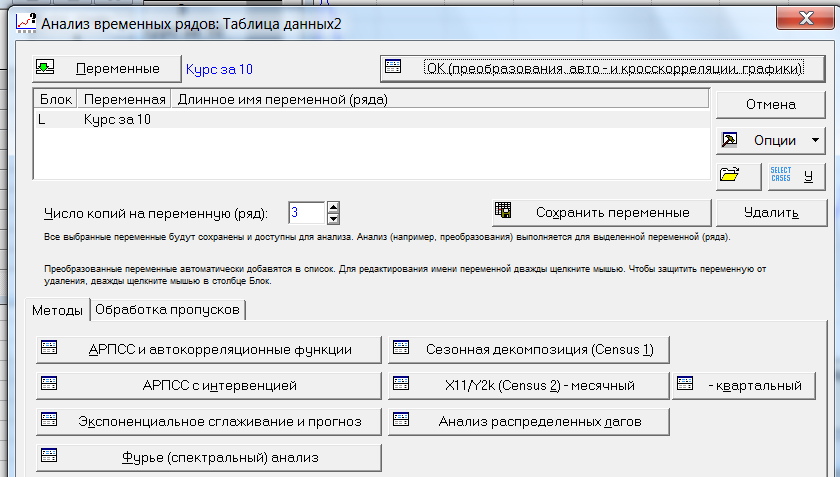The width and height of the screenshot is (840, 477).
Task: Open data file folder icon button
Action: 738,175
